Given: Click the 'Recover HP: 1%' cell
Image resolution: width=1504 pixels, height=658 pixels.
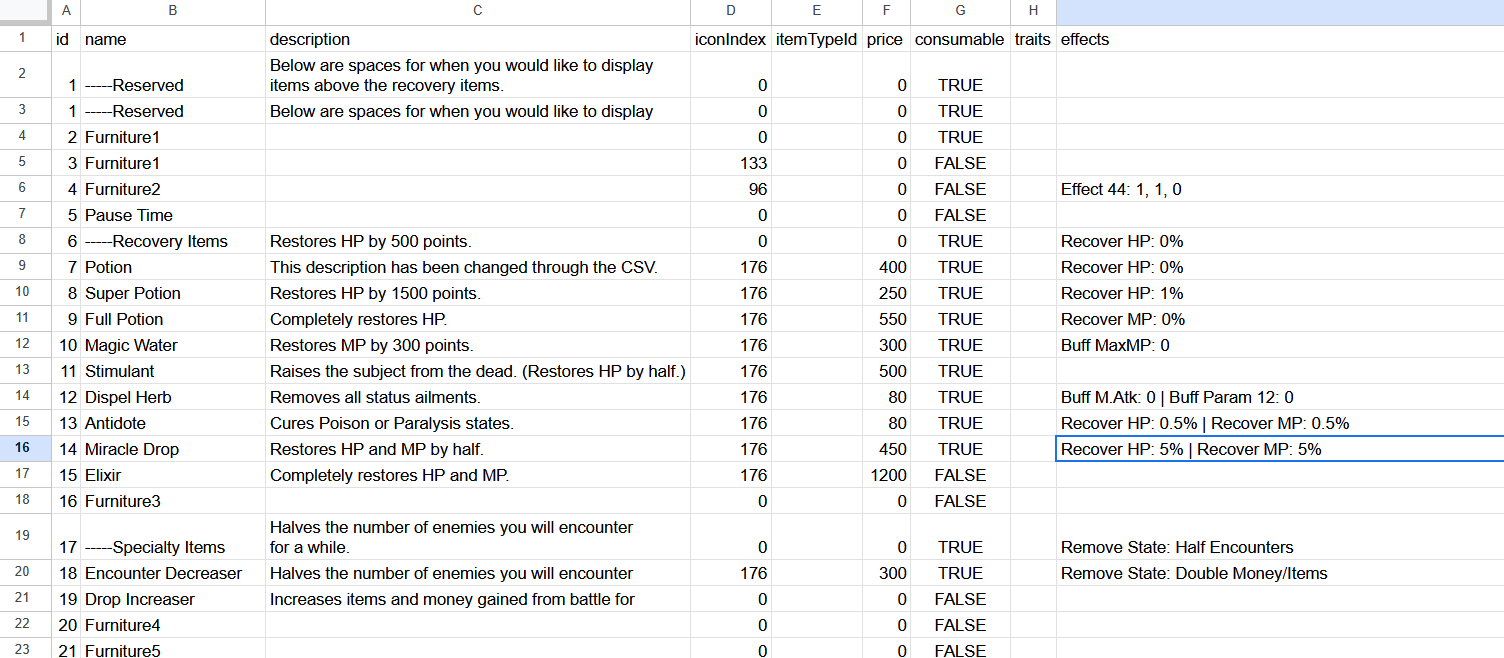Looking at the screenshot, I should click(1280, 293).
